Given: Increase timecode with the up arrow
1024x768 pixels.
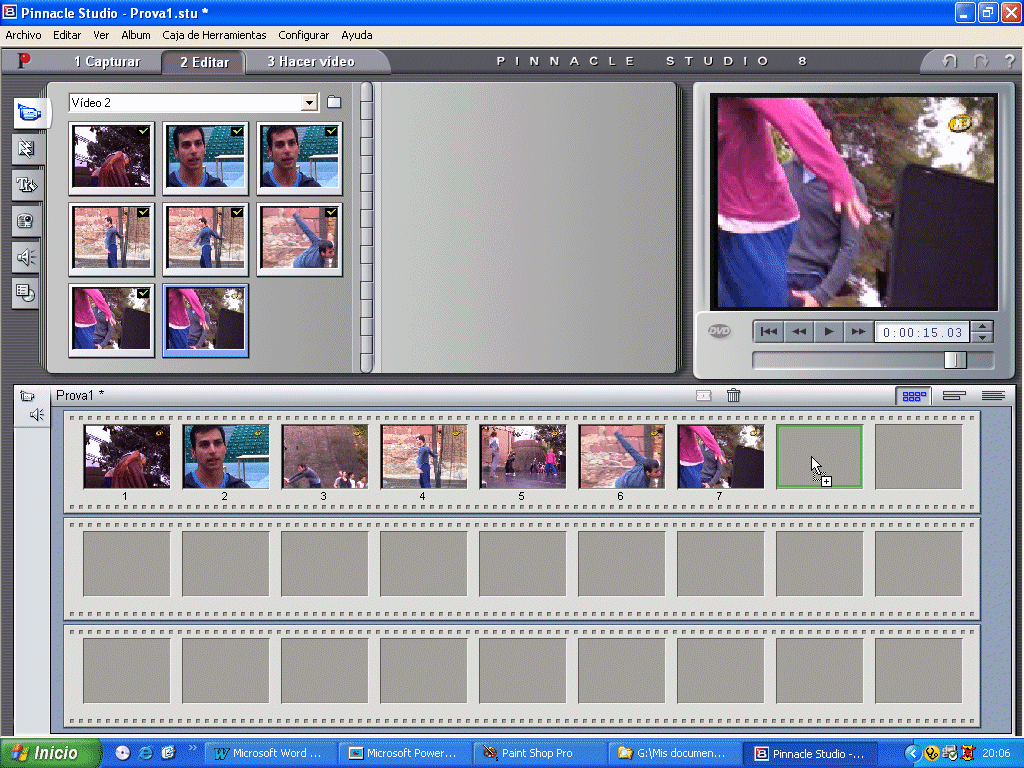Looking at the screenshot, I should coord(982,327).
